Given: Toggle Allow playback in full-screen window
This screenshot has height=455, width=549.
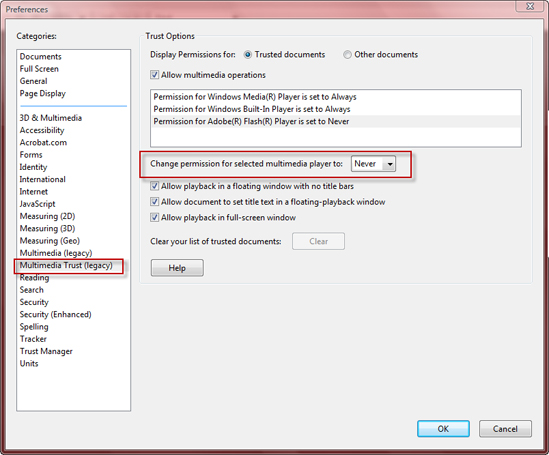Looking at the screenshot, I should click(x=154, y=217).
